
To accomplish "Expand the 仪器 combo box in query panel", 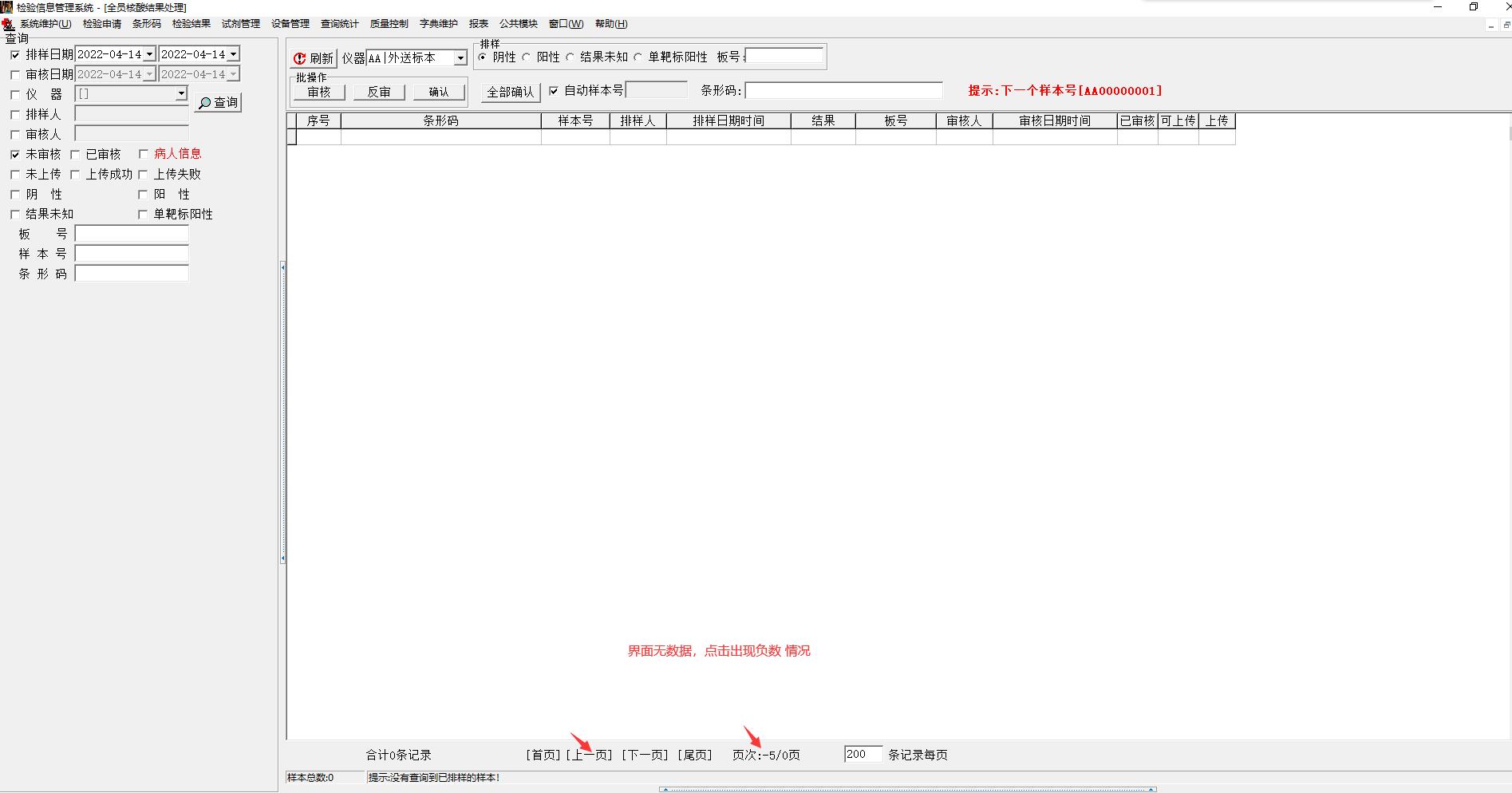I will coord(181,94).
